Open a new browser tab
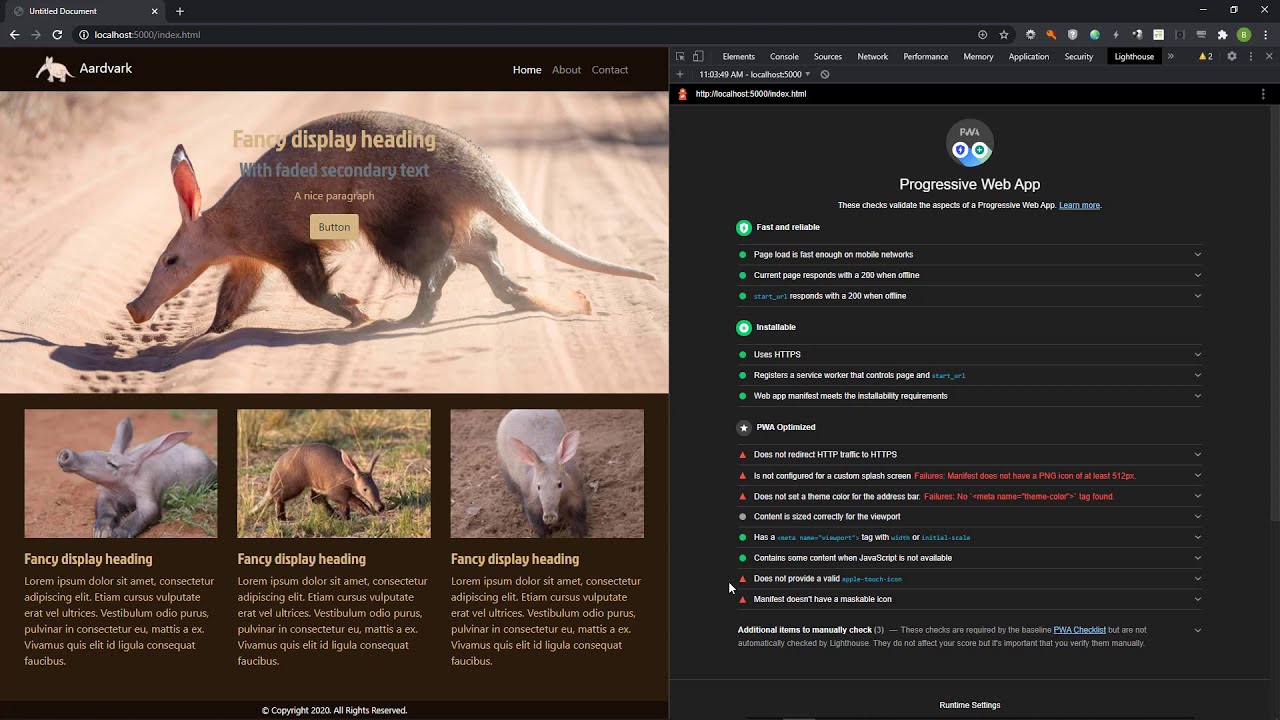Screen dimensions: 1280x720 point(180,11)
